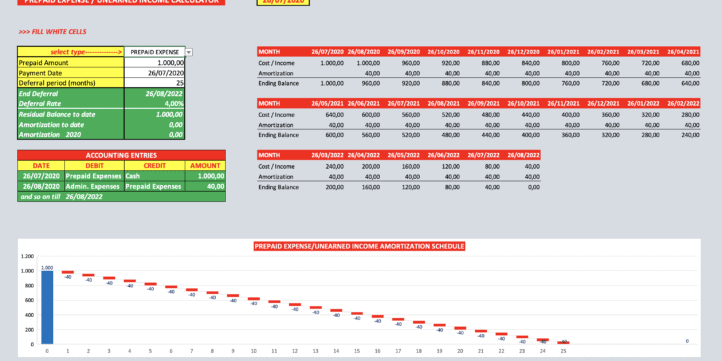Click the Deferral Rate 4,00% cell

point(154,104)
